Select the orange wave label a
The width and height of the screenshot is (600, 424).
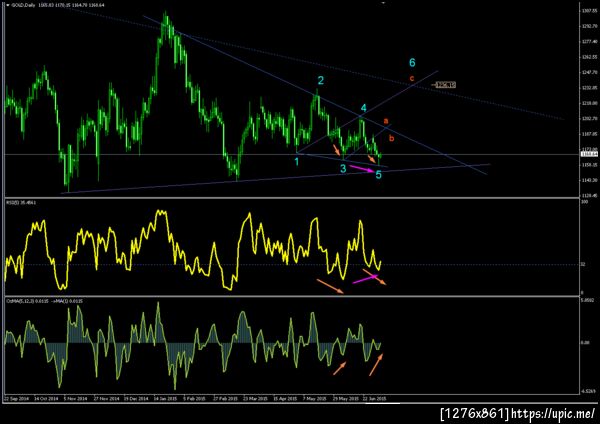pos(386,121)
